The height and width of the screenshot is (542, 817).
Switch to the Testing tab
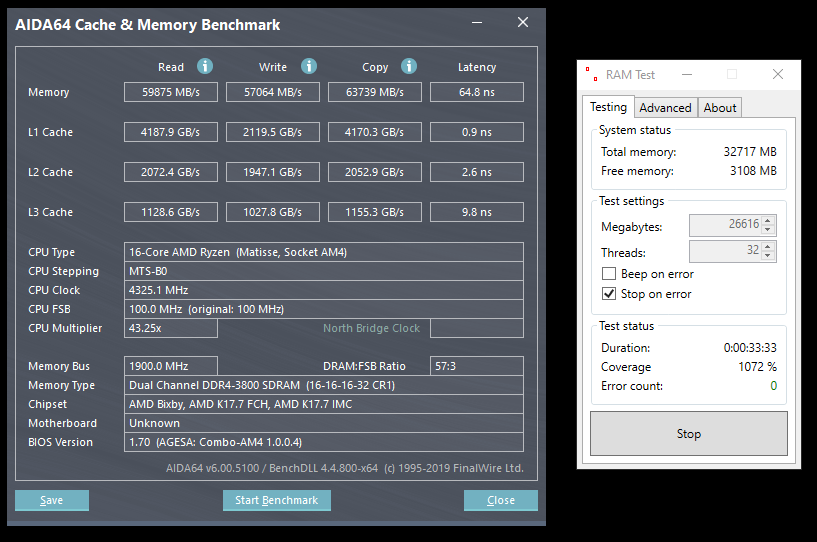click(608, 107)
